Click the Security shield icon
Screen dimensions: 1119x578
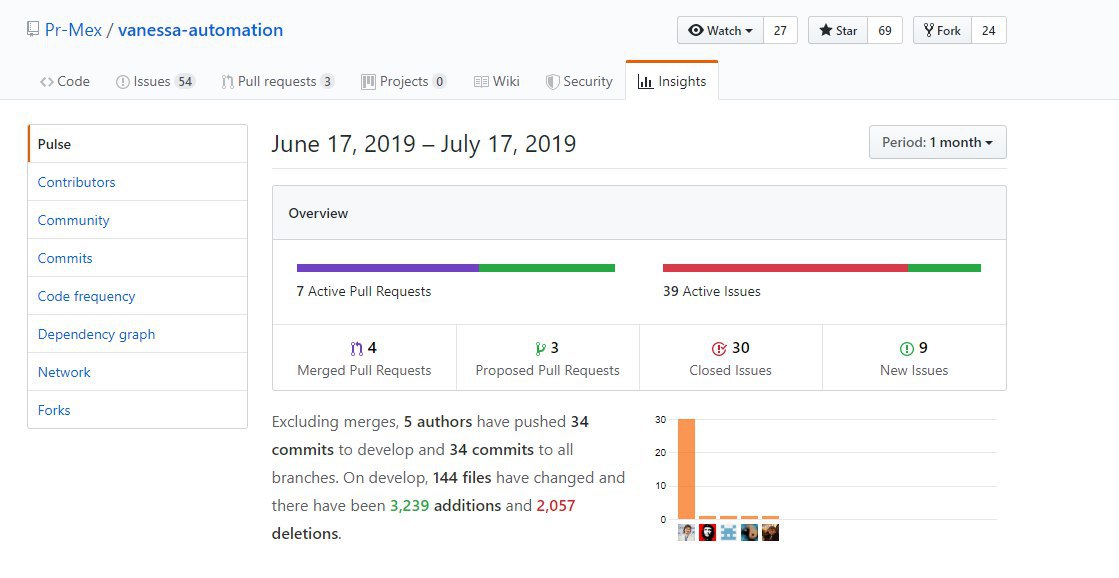552,82
